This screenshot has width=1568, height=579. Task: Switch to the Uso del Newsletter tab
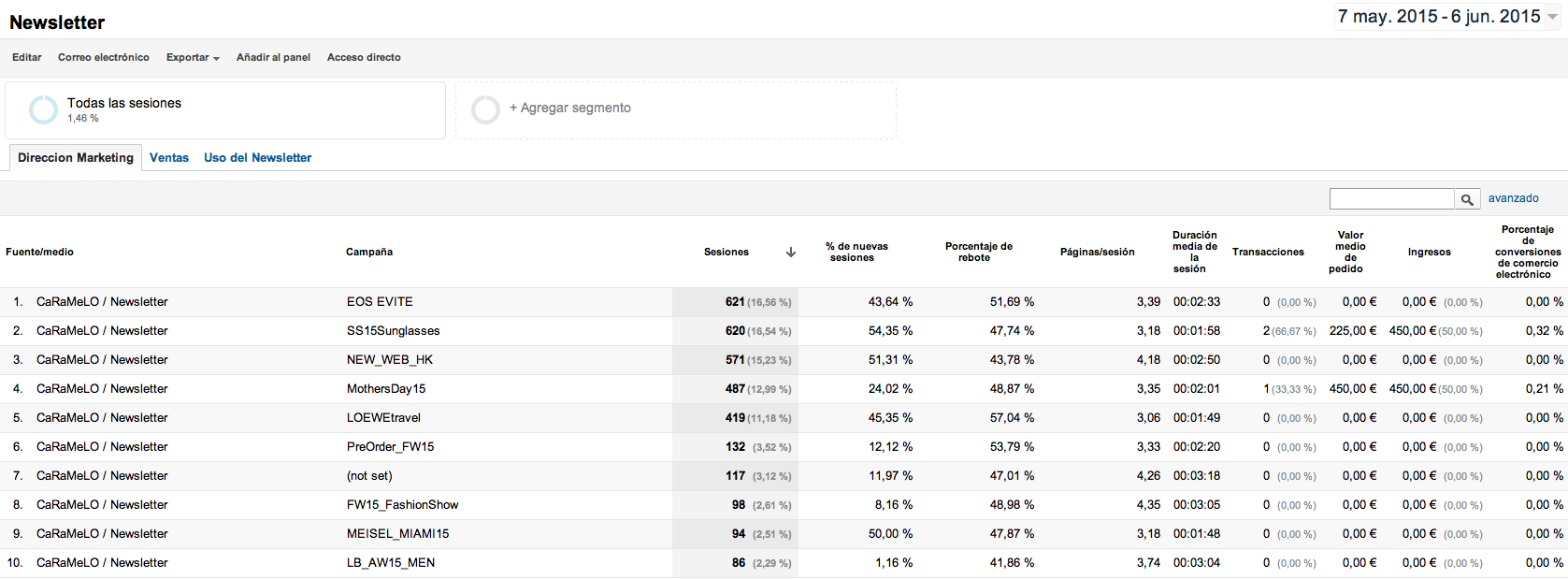tap(258, 158)
